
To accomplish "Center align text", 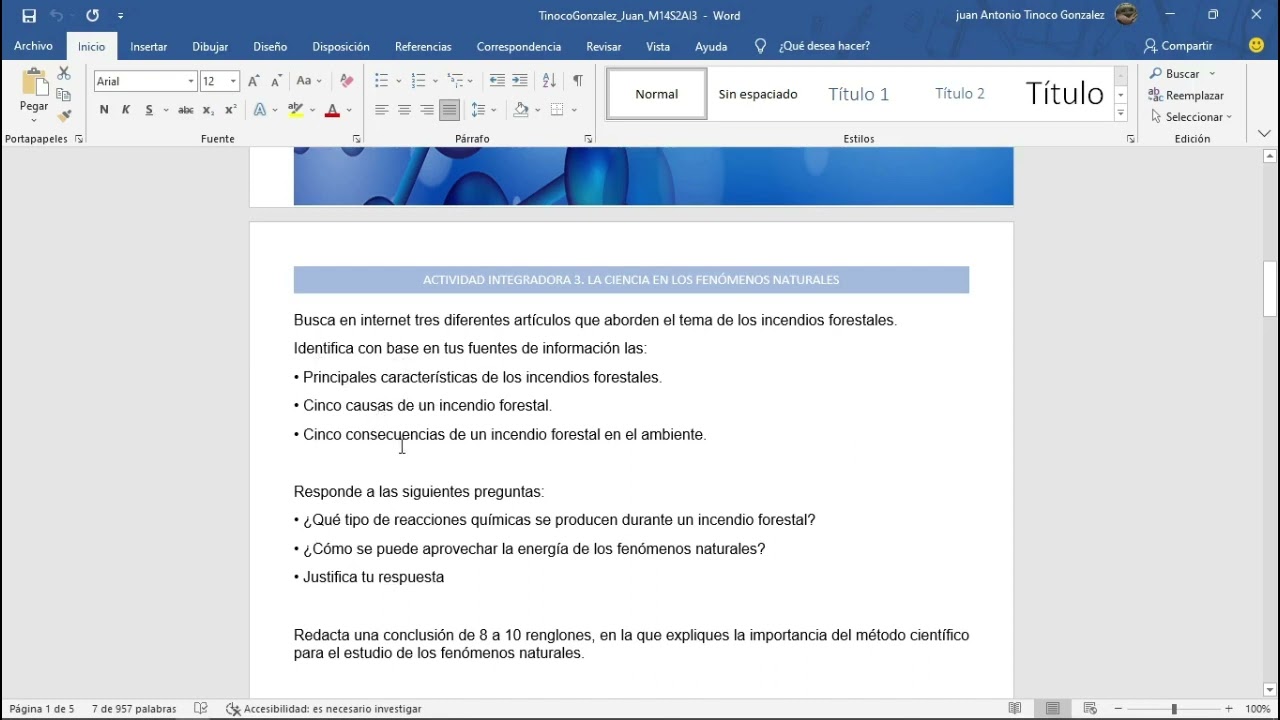I will tap(404, 110).
